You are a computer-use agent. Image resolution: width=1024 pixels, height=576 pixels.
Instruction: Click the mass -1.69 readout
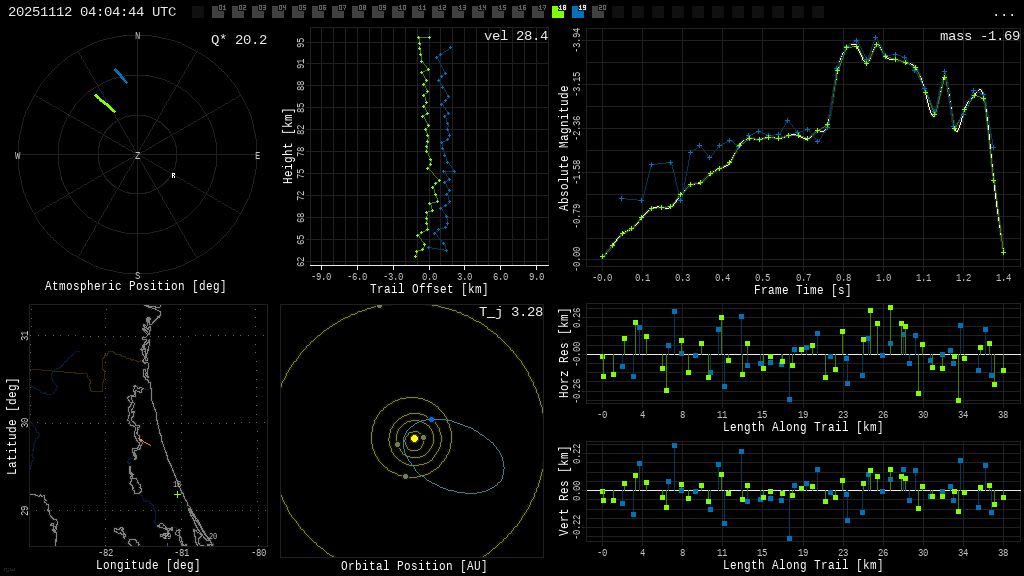[x=979, y=36]
